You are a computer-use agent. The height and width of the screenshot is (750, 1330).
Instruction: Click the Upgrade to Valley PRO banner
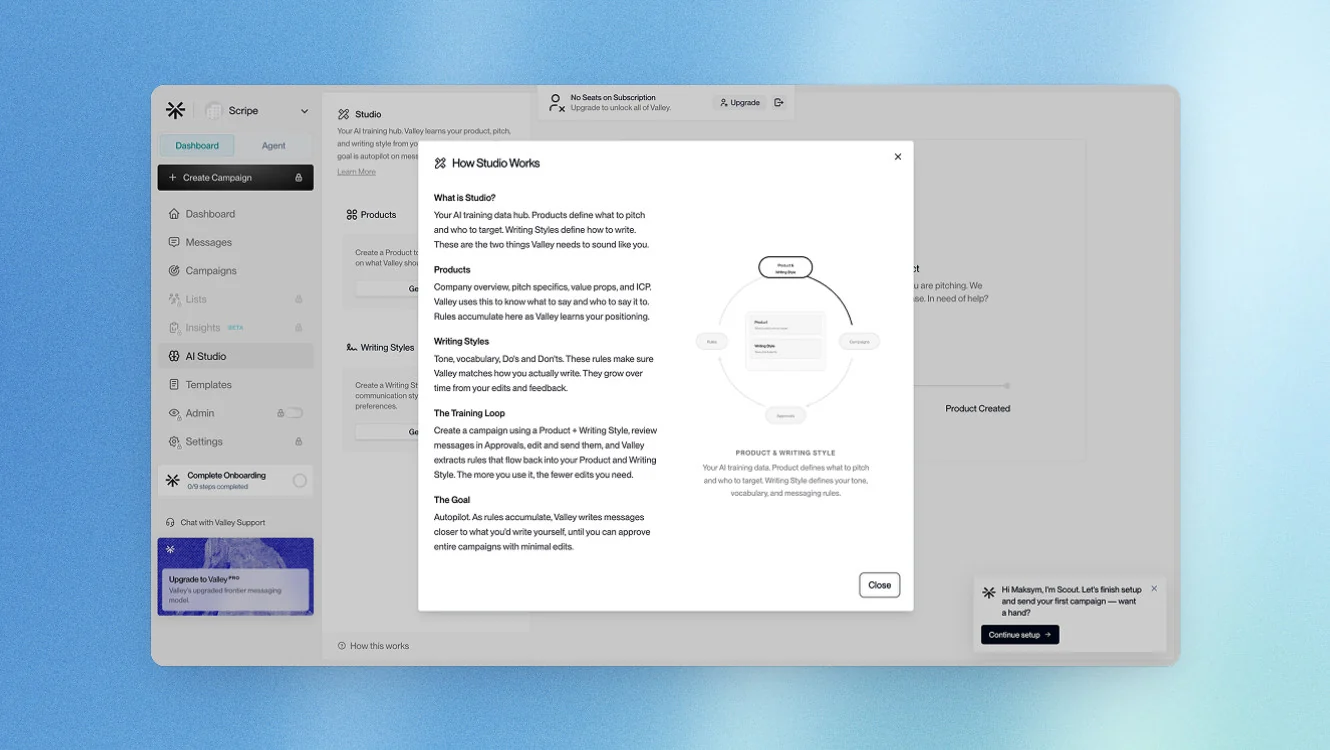pos(235,577)
